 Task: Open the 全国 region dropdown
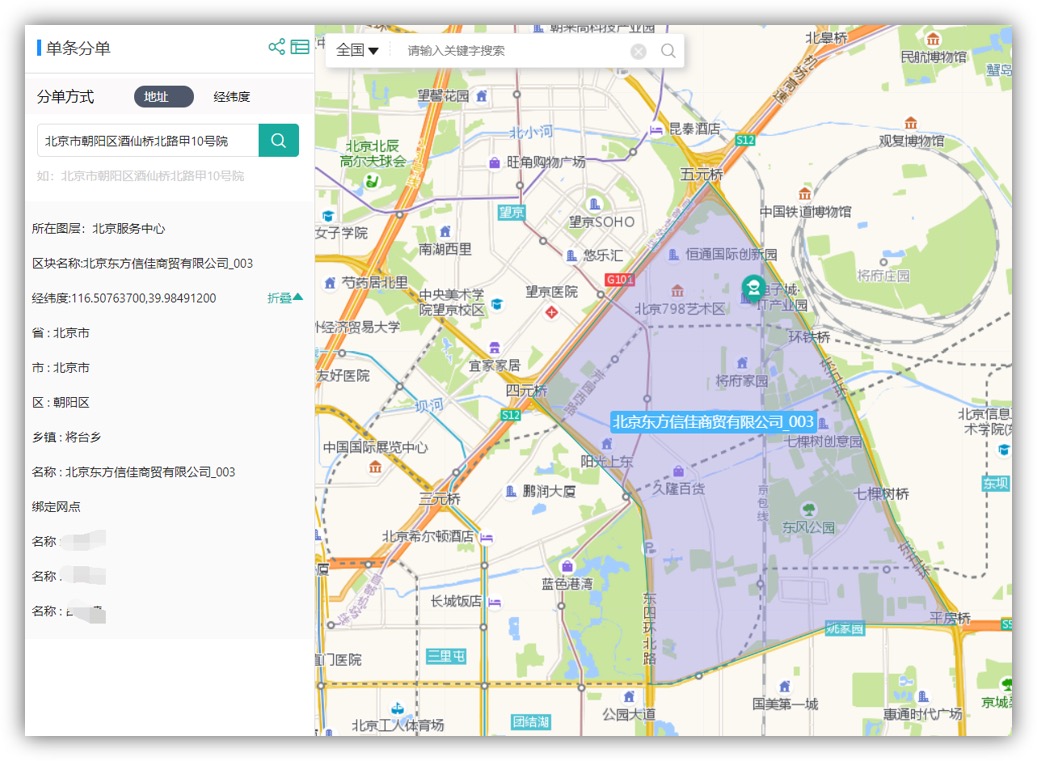(356, 50)
